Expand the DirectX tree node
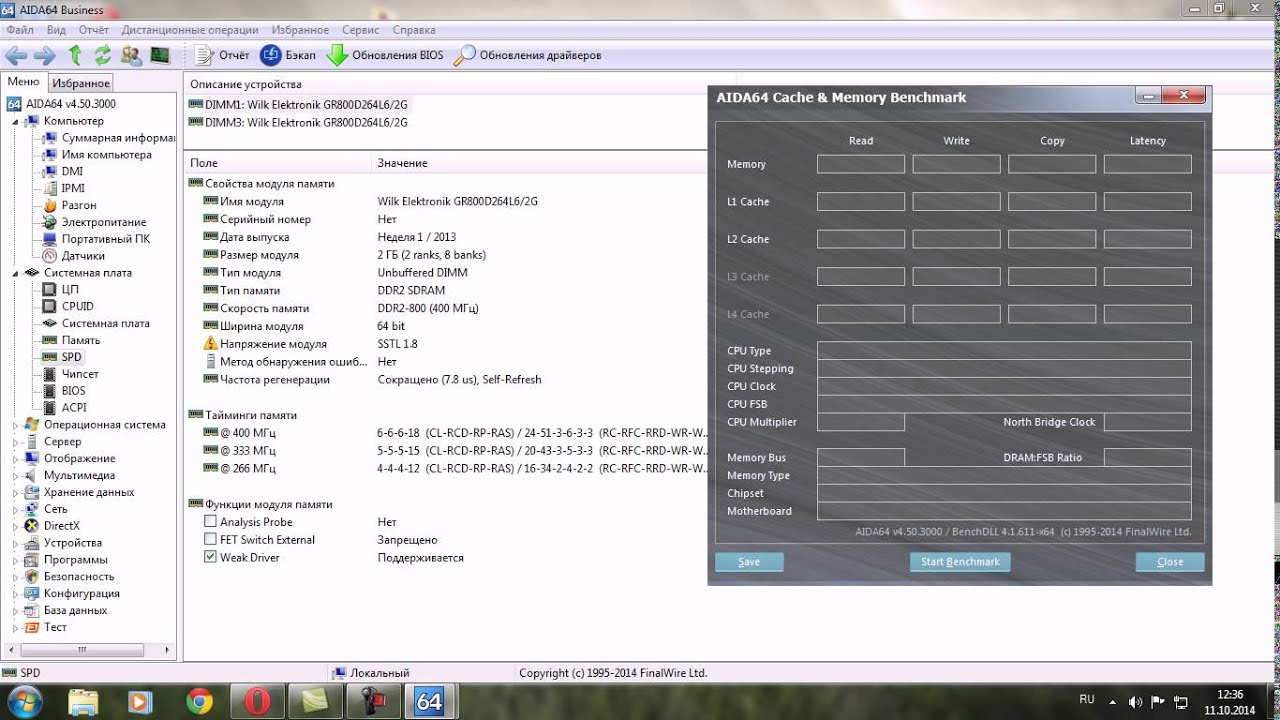This screenshot has height=720, width=1280. (x=15, y=526)
